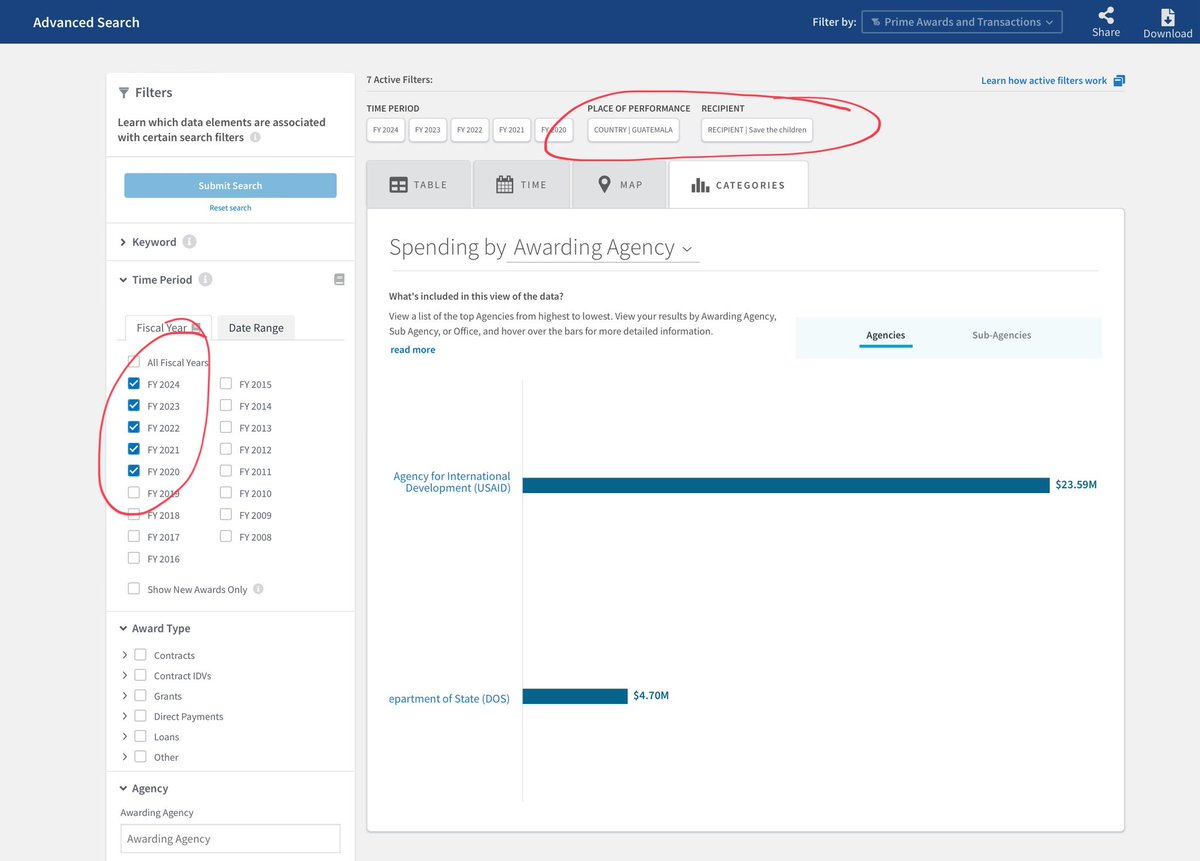Click the Reset search link
This screenshot has width=1200, height=861.
(230, 208)
